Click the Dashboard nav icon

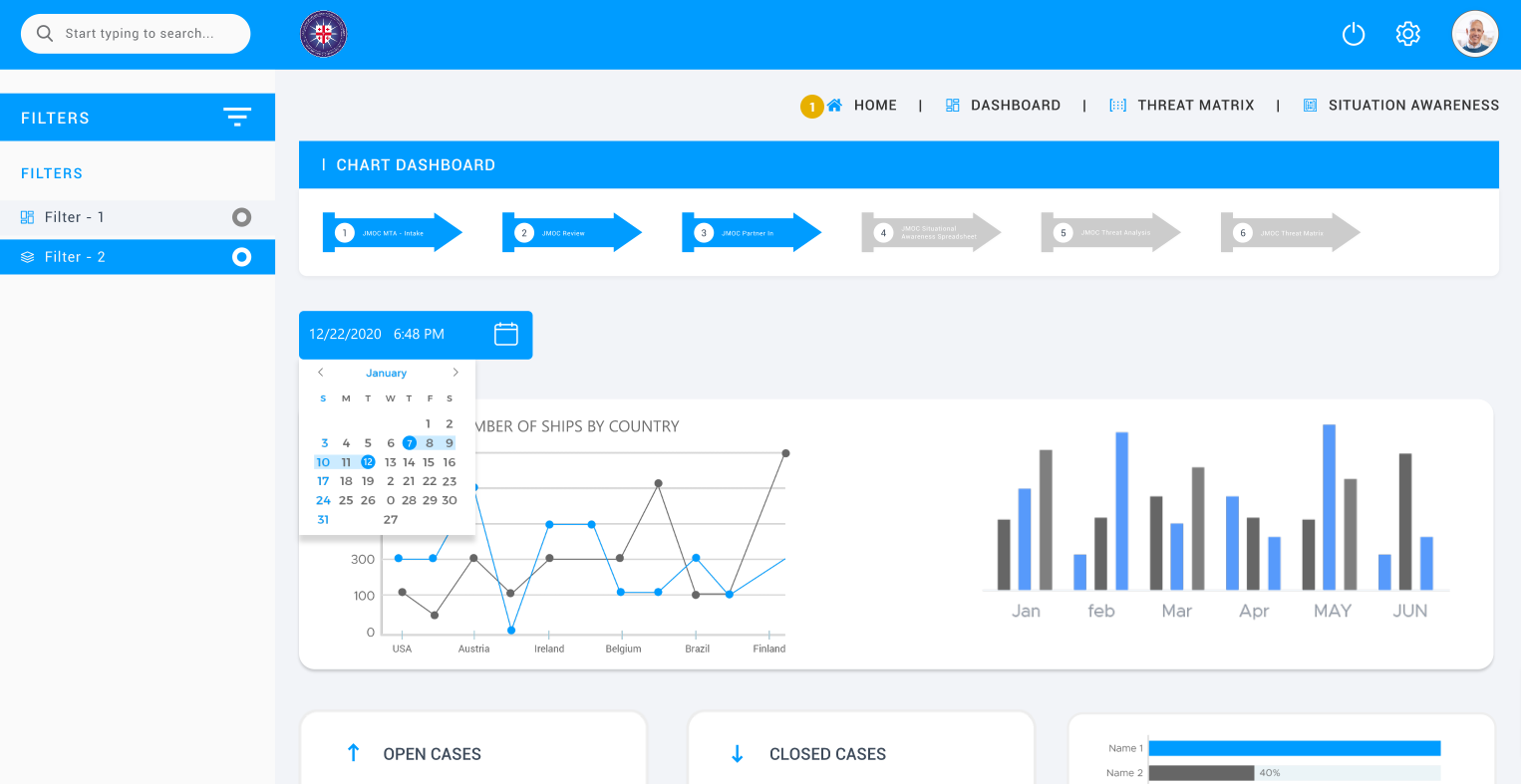click(x=953, y=105)
